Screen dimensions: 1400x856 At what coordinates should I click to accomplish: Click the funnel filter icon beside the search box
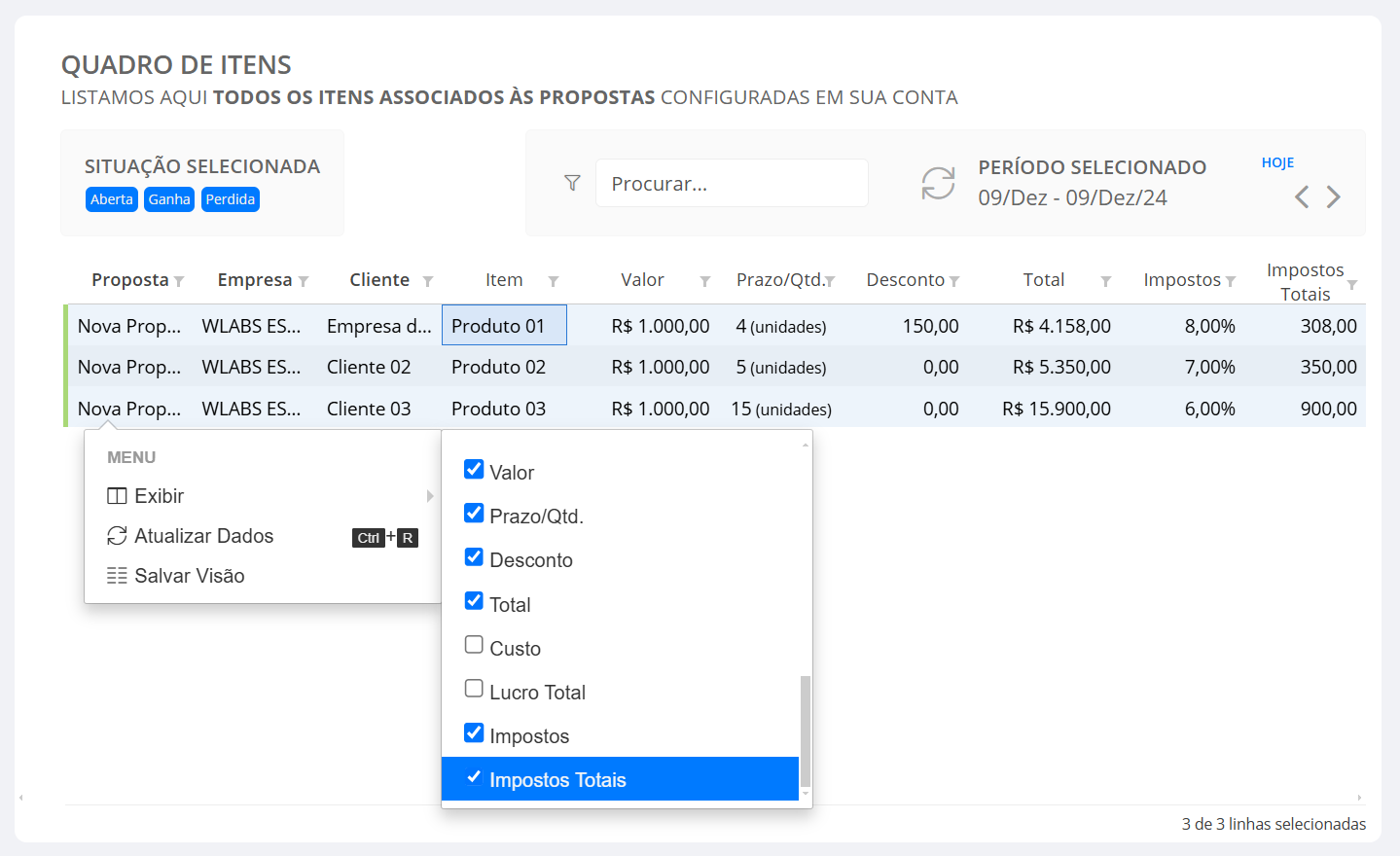(x=573, y=183)
